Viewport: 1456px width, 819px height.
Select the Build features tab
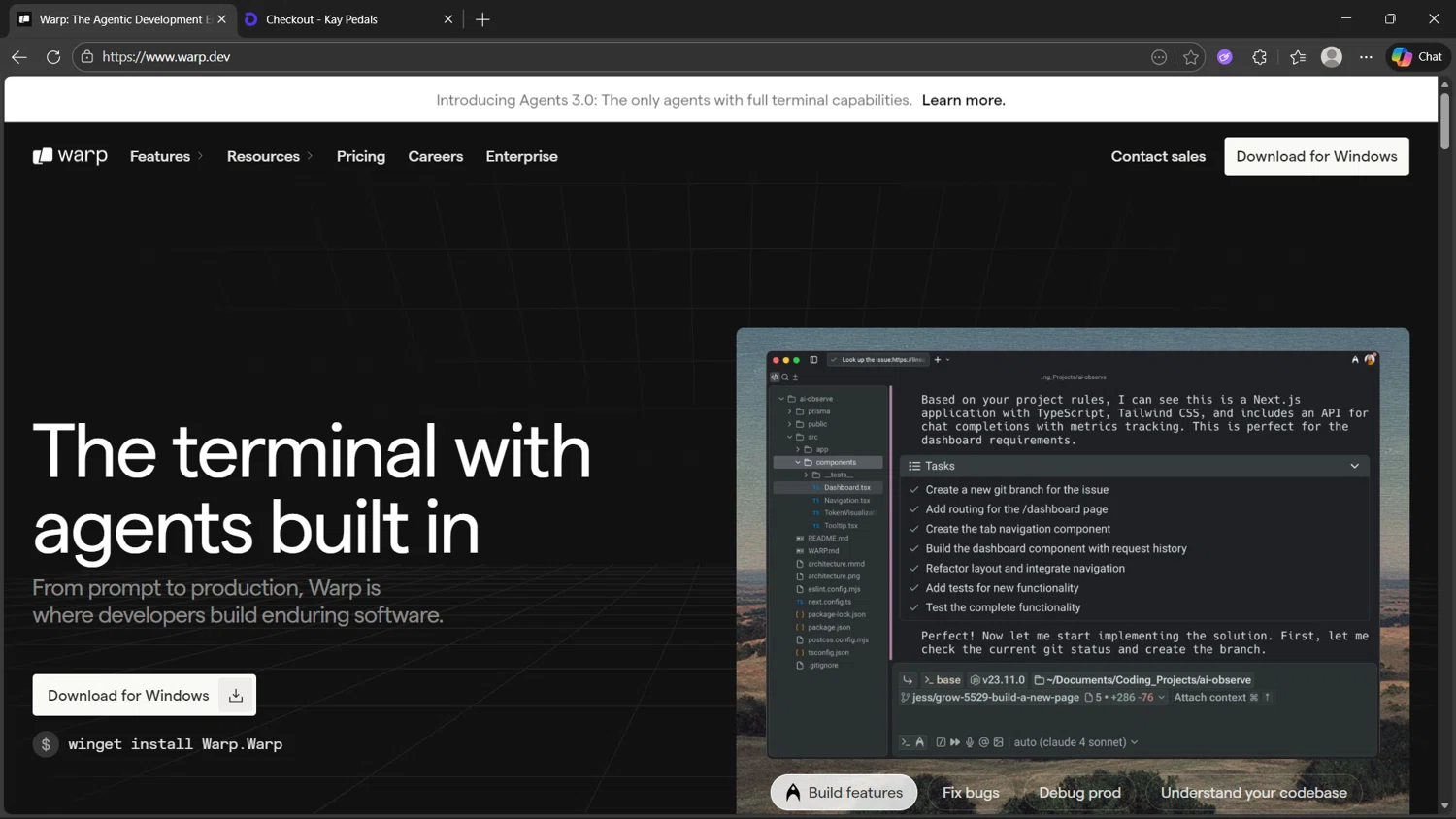coord(844,793)
